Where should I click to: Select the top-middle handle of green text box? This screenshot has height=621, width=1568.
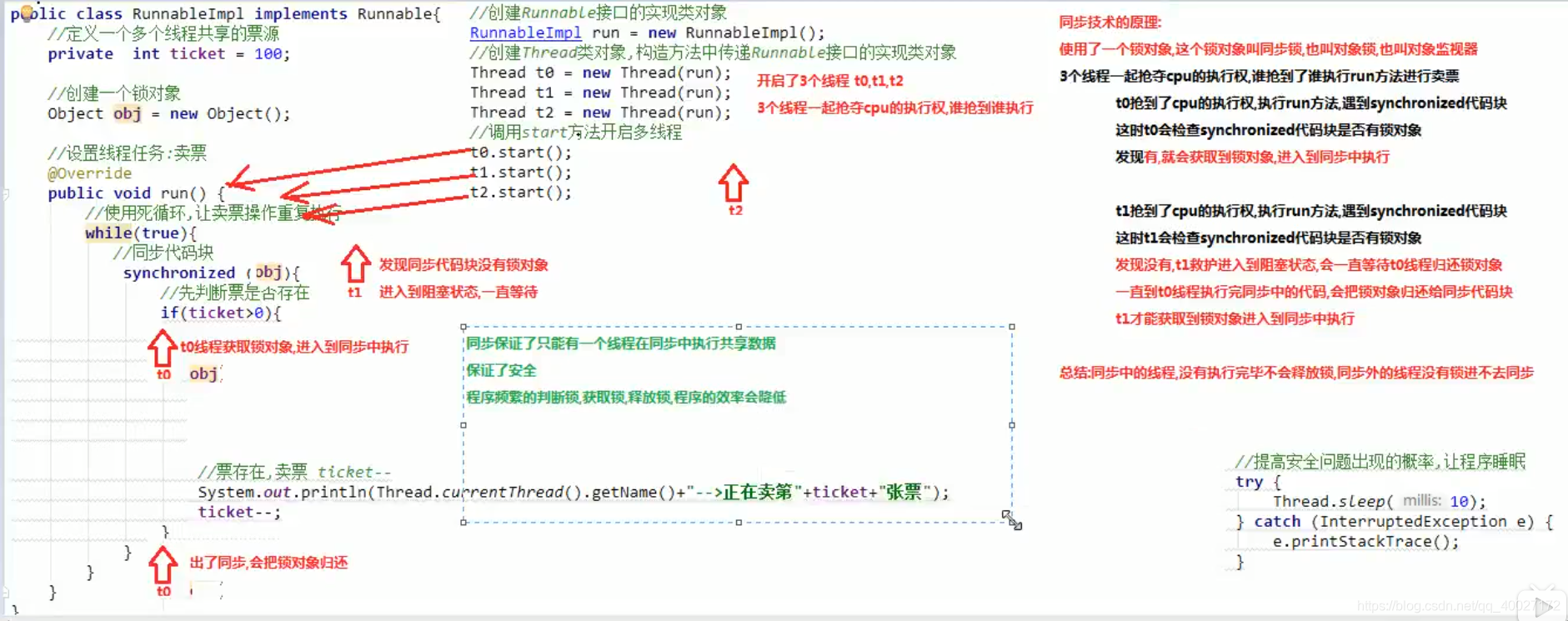coord(739,327)
